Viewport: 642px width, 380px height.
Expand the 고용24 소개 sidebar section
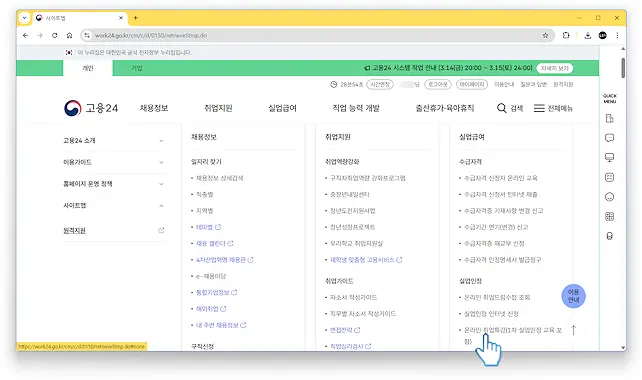coord(113,140)
